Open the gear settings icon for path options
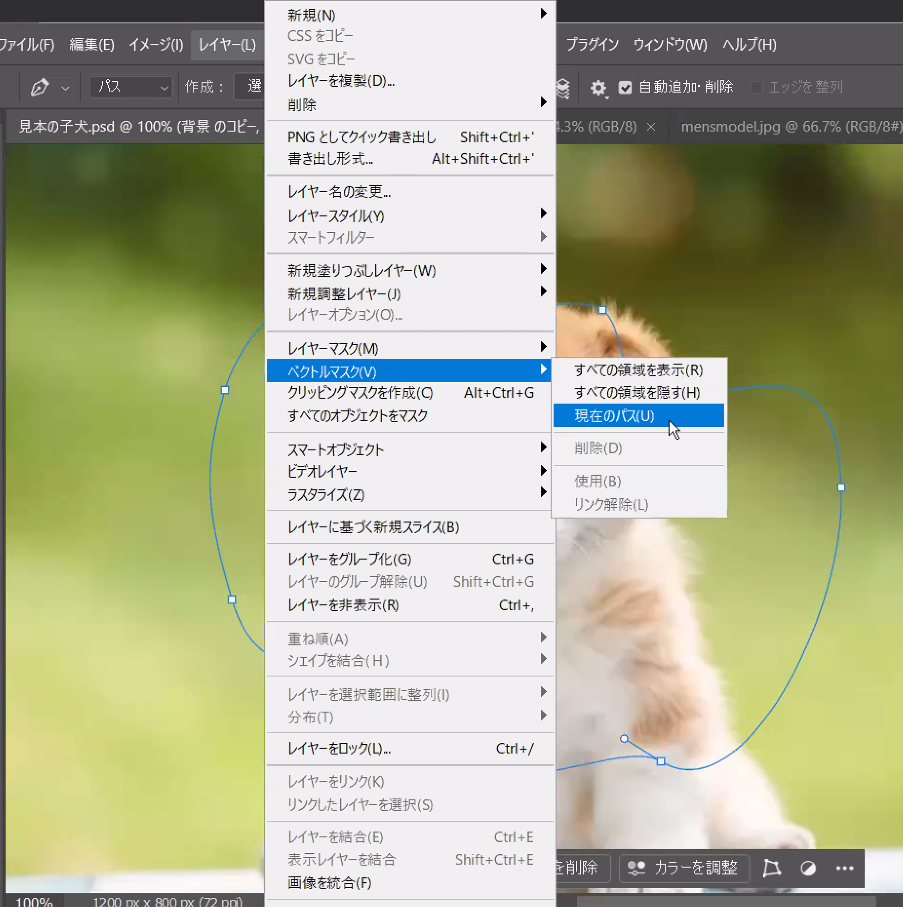Image resolution: width=903 pixels, height=907 pixels. click(x=598, y=88)
